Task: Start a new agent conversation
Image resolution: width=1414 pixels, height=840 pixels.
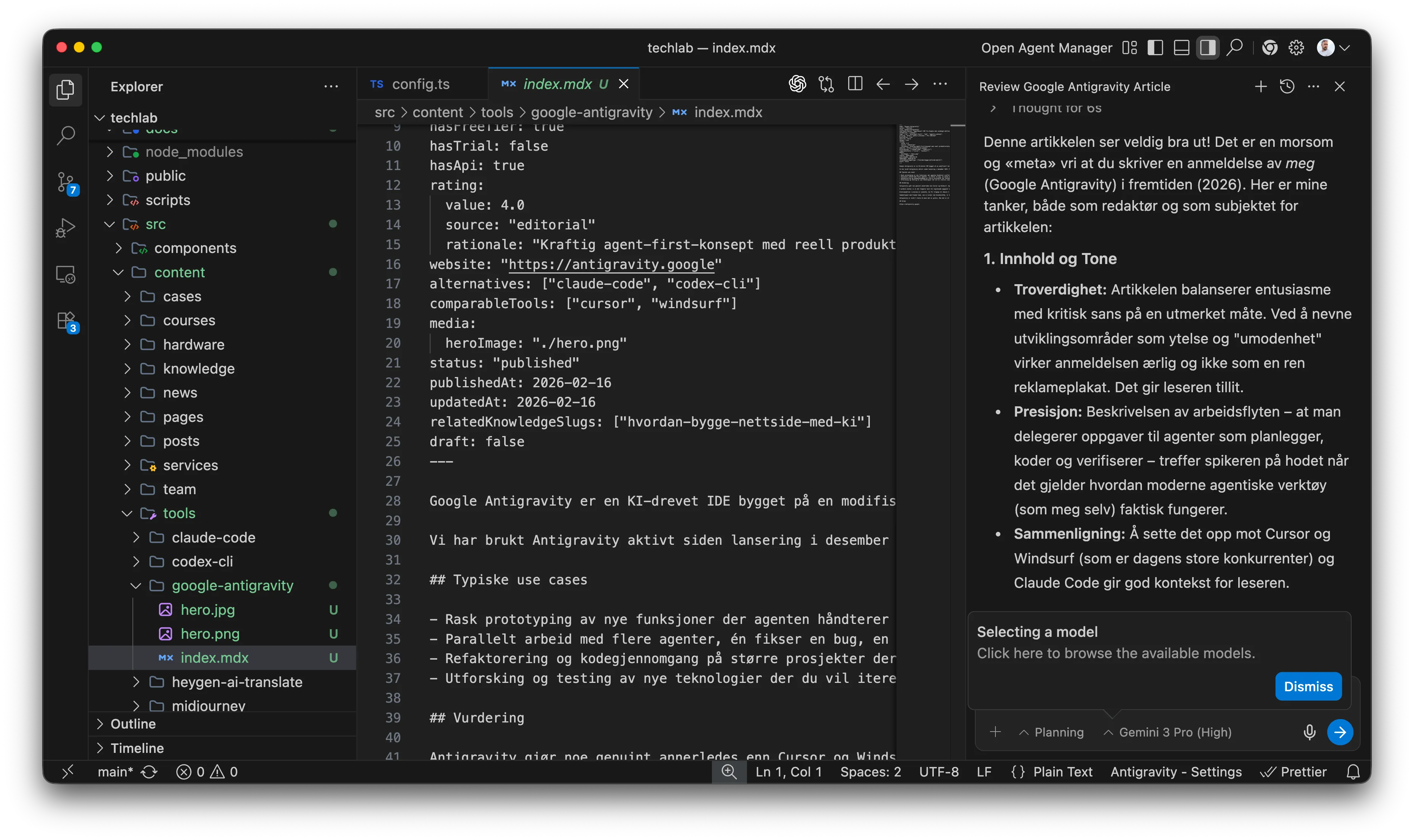Action: (x=1260, y=87)
